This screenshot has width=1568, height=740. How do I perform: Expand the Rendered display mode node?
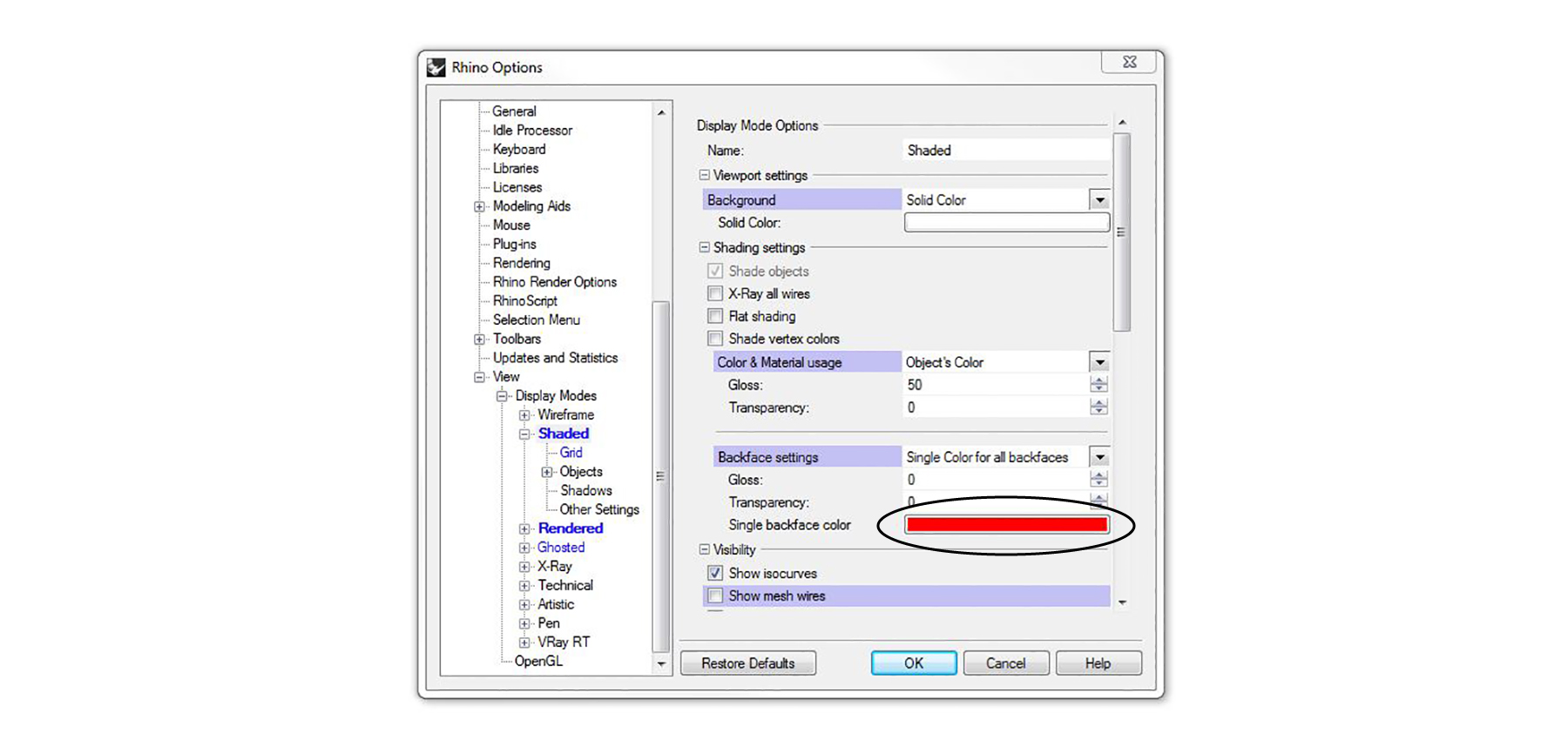click(x=524, y=528)
